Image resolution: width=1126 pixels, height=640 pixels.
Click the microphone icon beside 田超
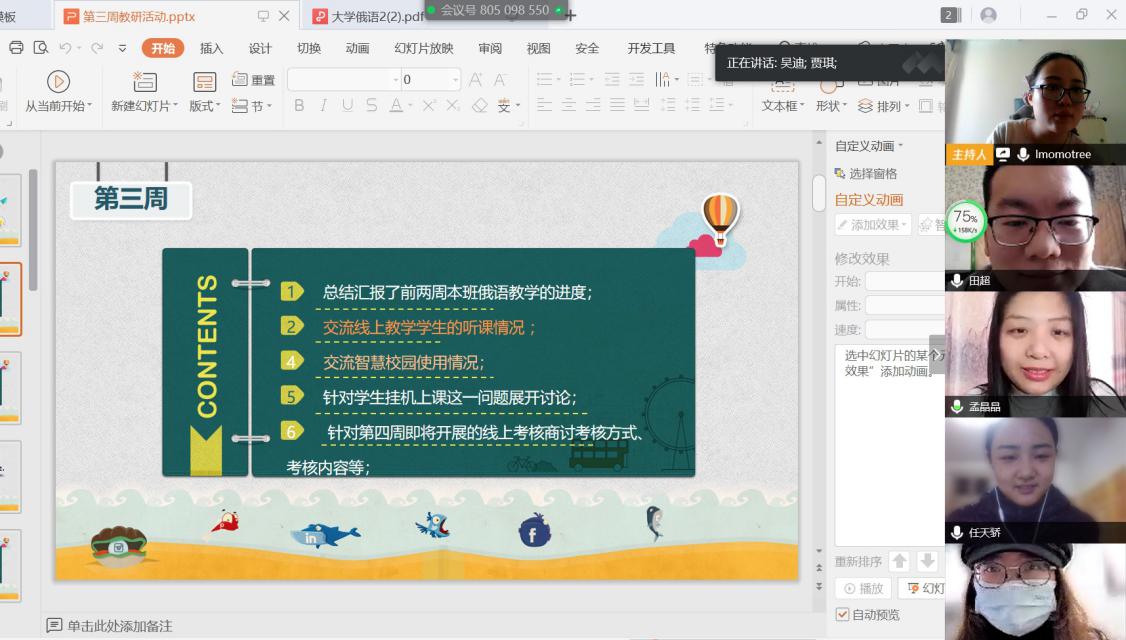957,281
